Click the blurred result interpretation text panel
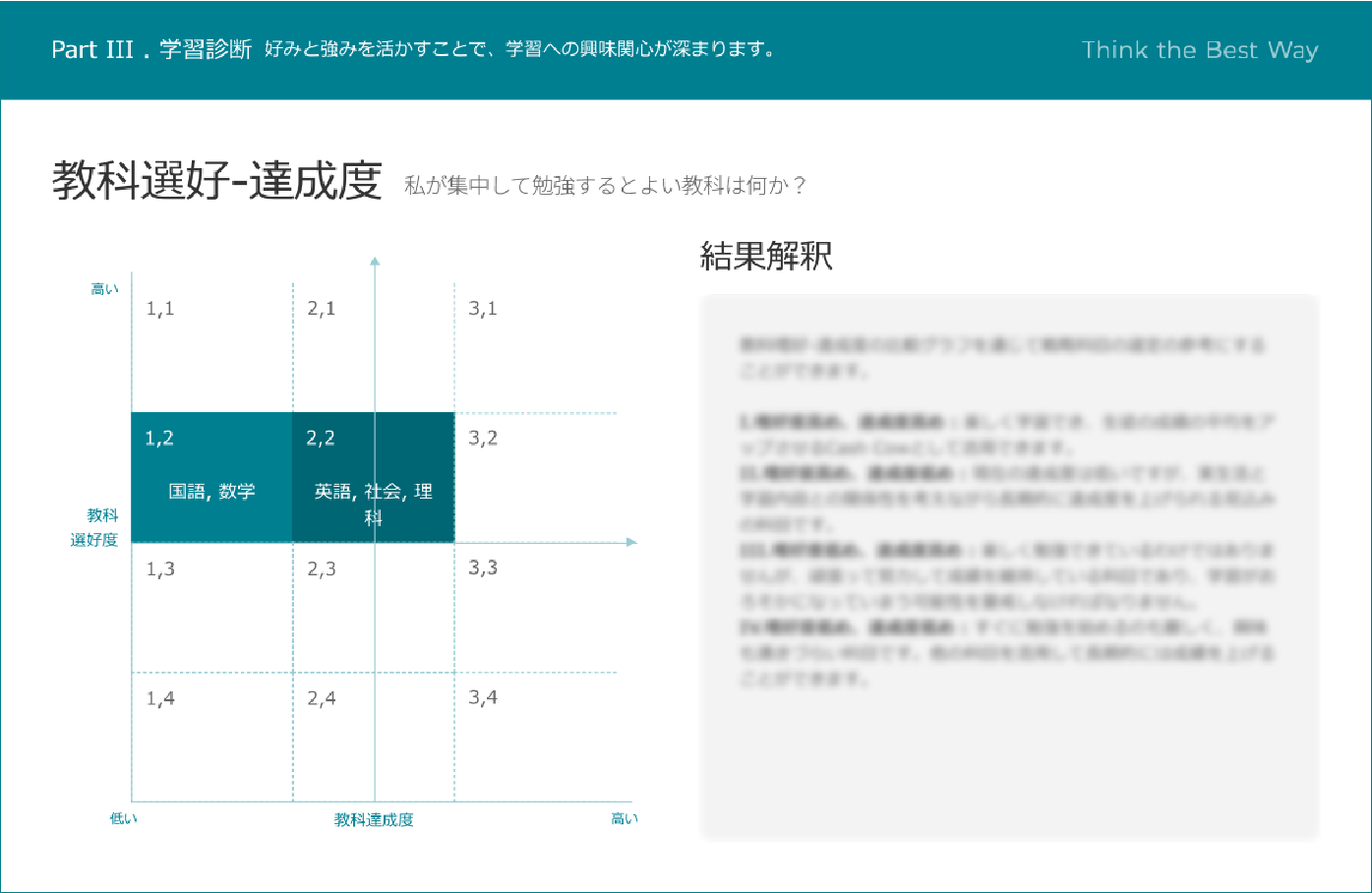 (x=1008, y=566)
